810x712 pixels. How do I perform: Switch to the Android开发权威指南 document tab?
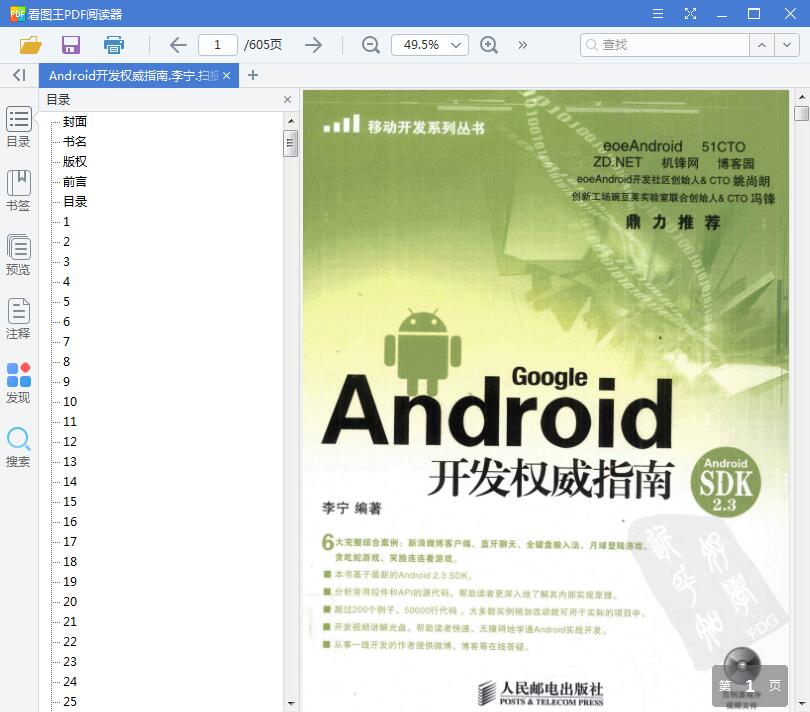130,75
